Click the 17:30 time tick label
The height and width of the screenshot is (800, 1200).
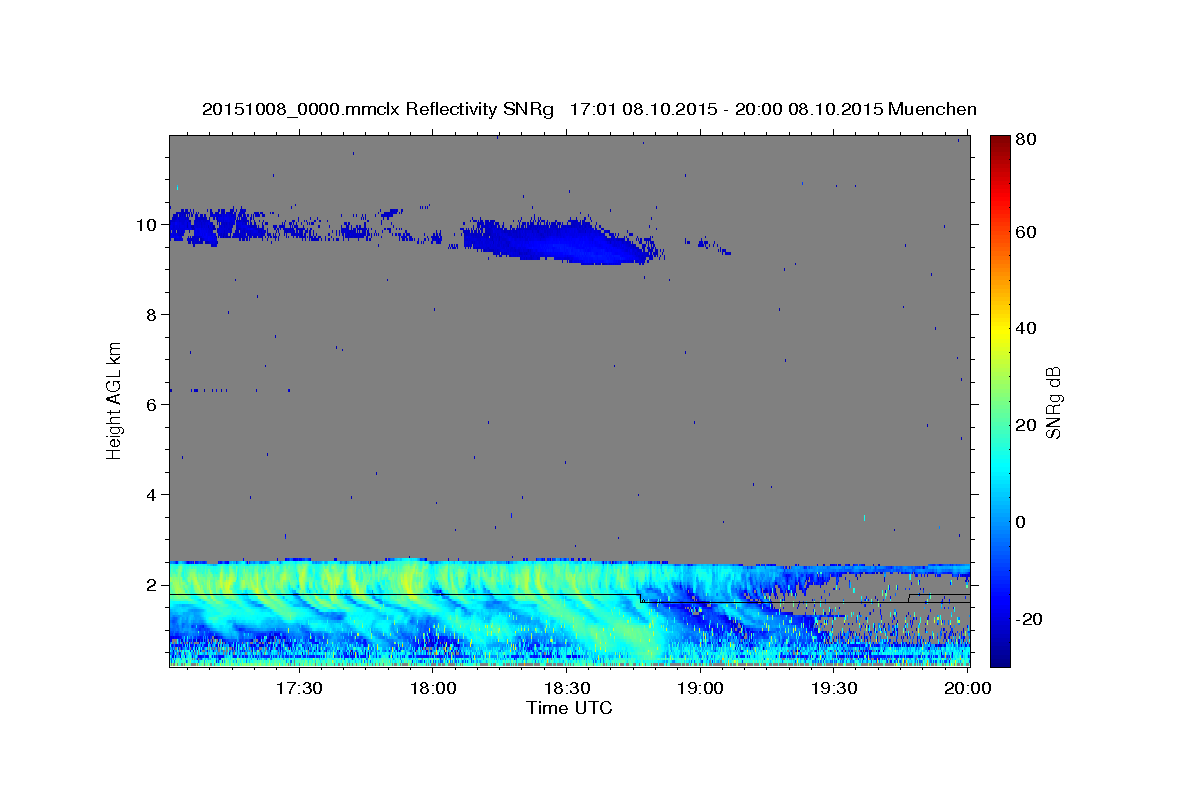click(x=298, y=689)
